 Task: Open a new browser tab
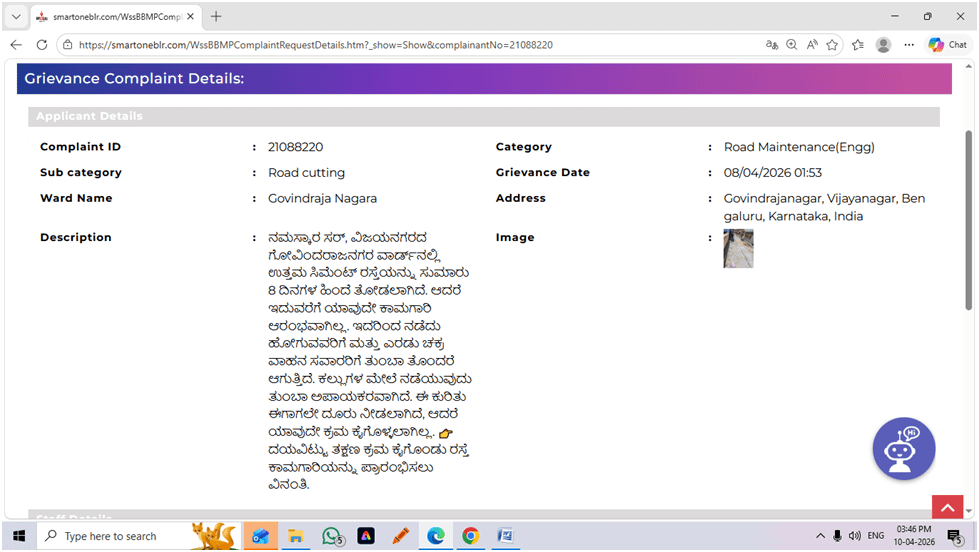tap(216, 17)
